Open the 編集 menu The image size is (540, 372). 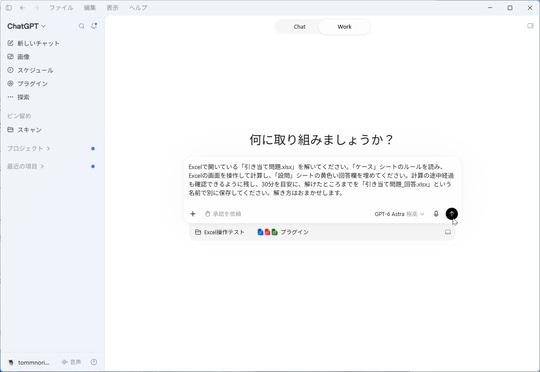[90, 8]
